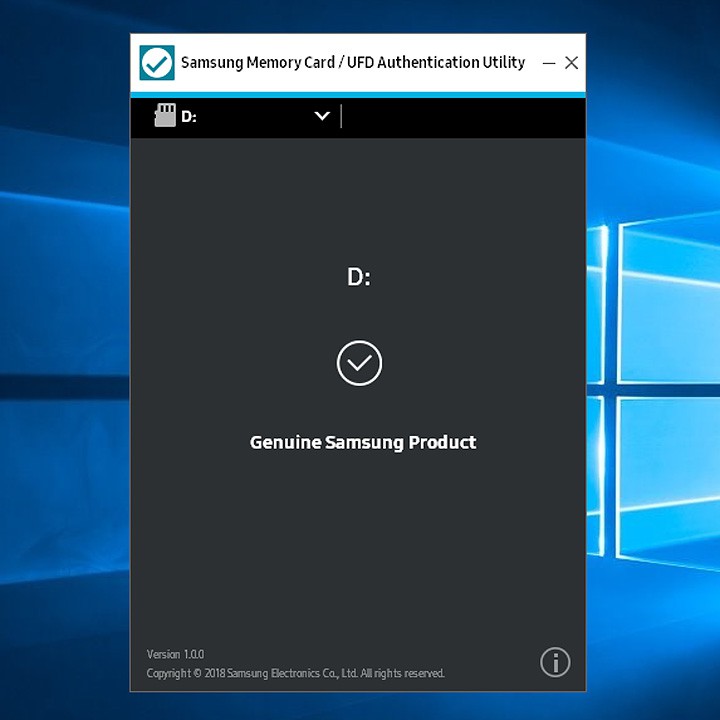Click empty black bar right of separator
The height and width of the screenshot is (720, 720).
(460, 116)
